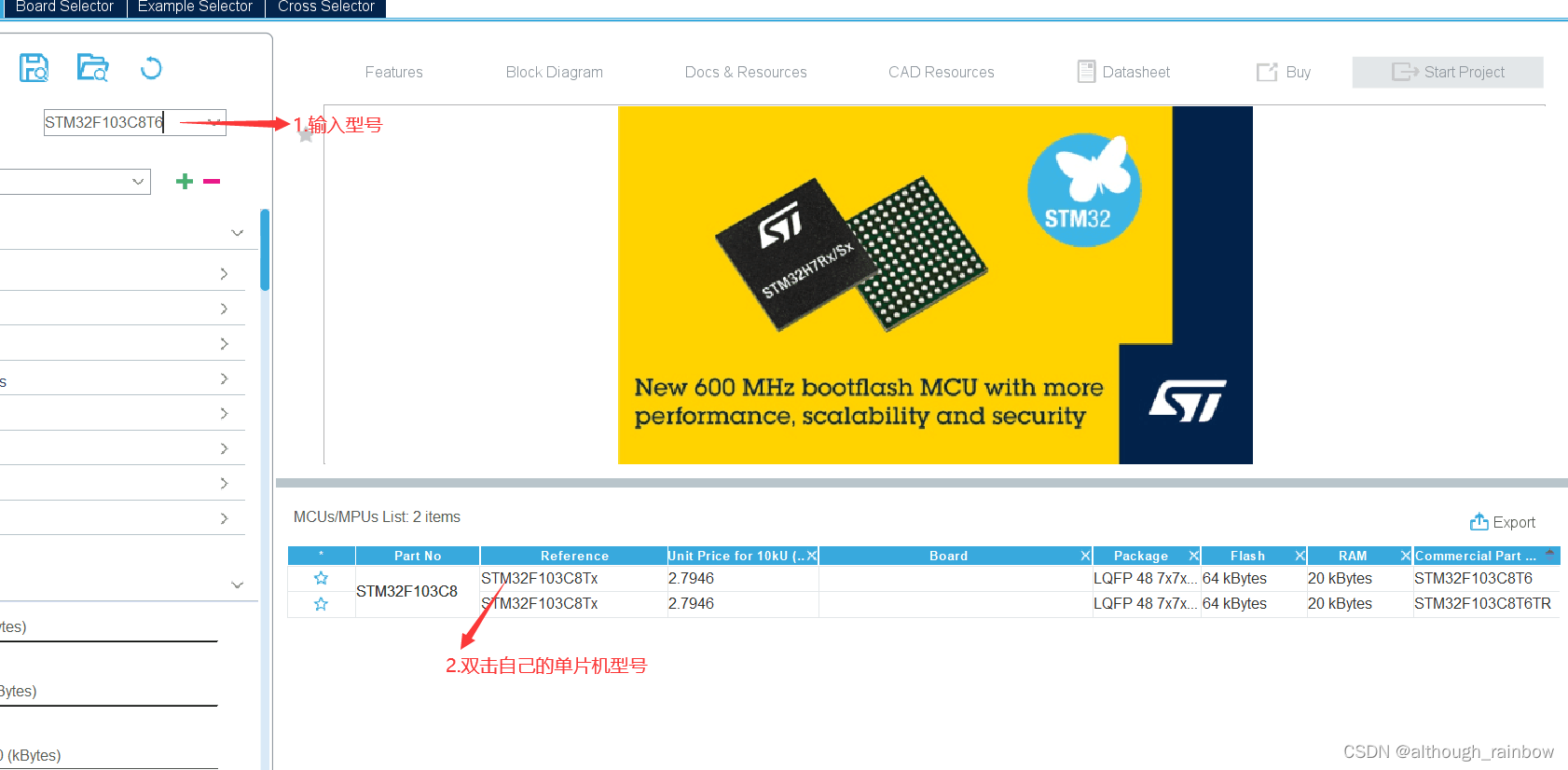1568x770 pixels.
Task: Sort by the Part No column header
Action: 418,556
